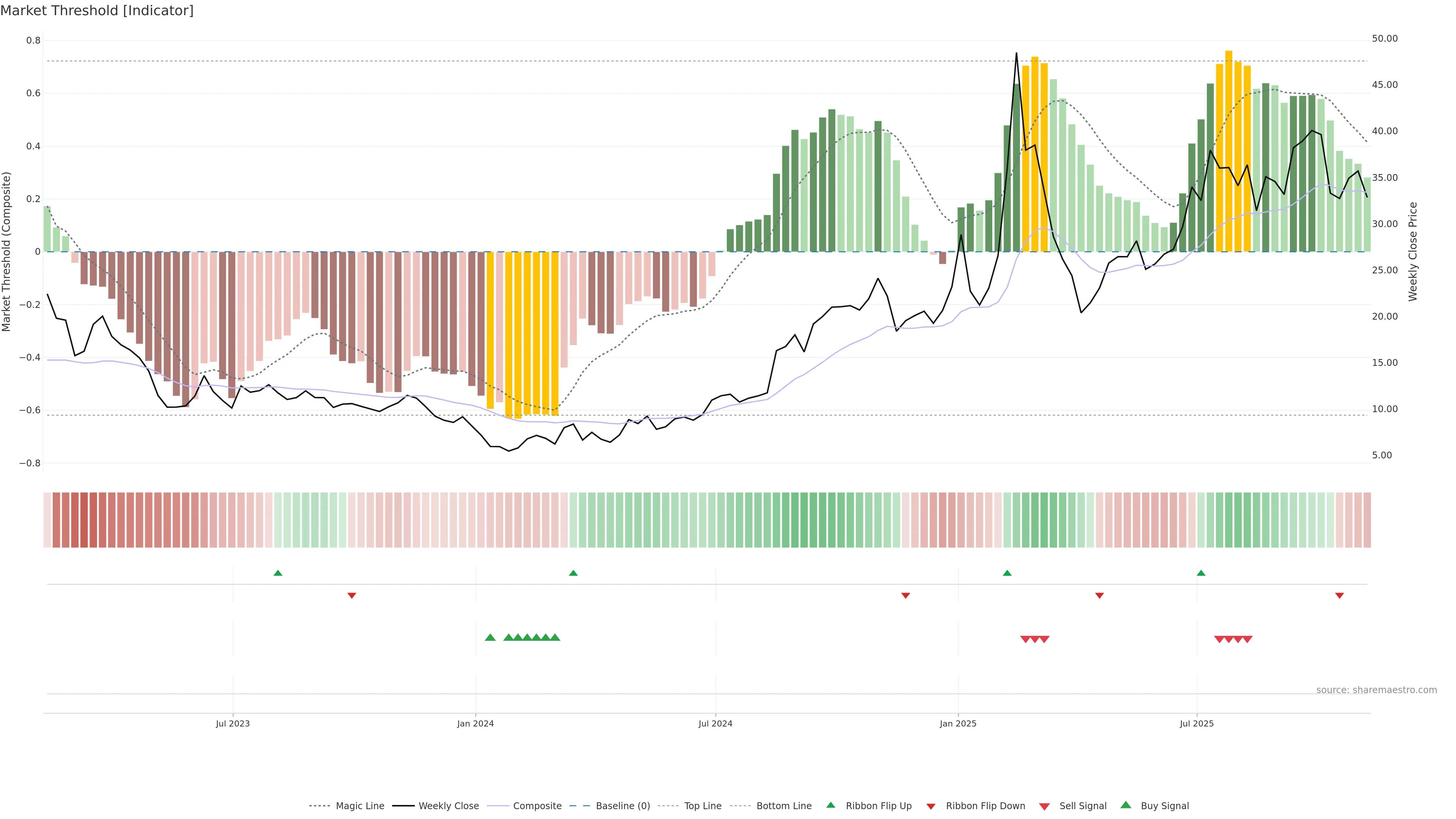
Task: Click the earliest green Ribbon Flip Up marker
Action: coord(278,573)
